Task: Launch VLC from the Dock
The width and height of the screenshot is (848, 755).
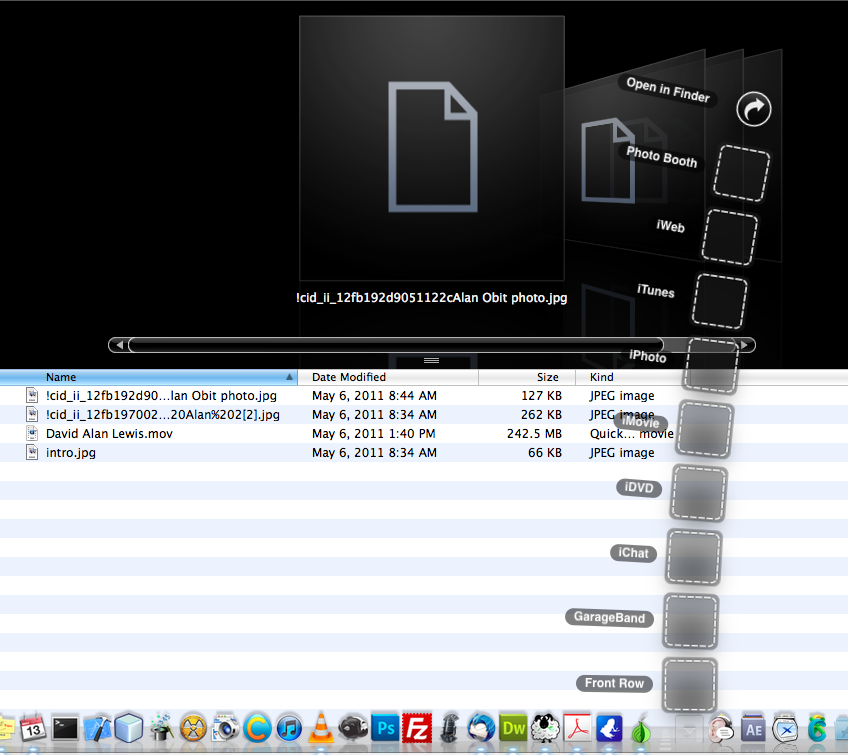Action: click(321, 727)
